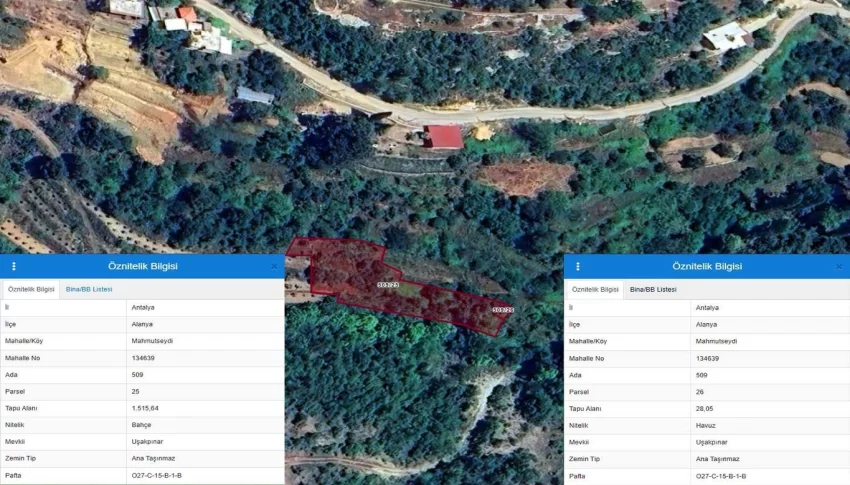Click the Parsel value 25 row
The height and width of the screenshot is (485, 850).
point(142,391)
